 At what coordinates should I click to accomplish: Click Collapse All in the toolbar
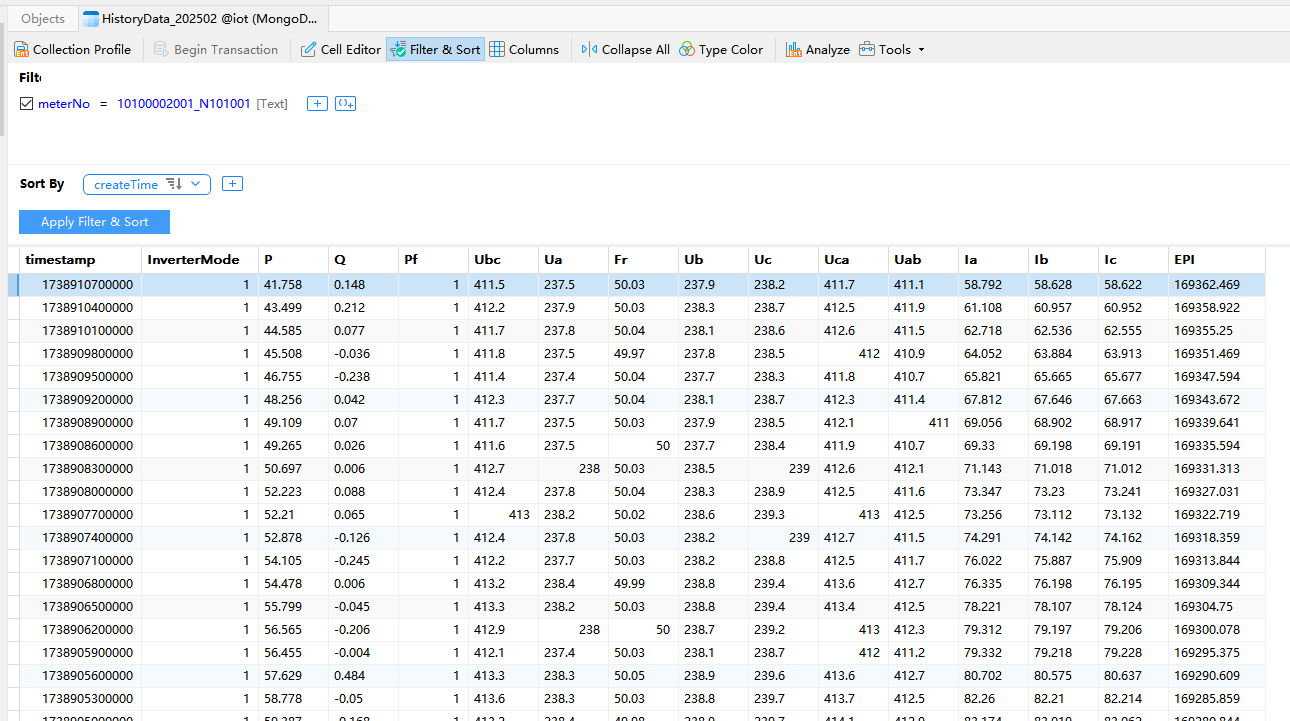[626, 49]
